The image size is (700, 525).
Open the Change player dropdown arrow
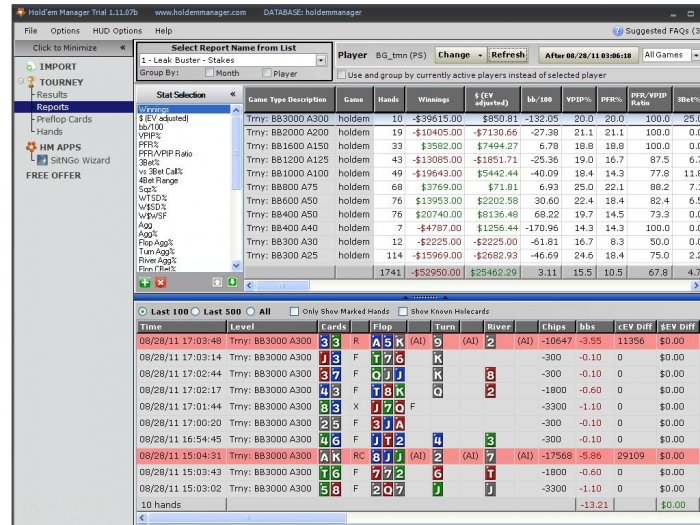tap(480, 55)
